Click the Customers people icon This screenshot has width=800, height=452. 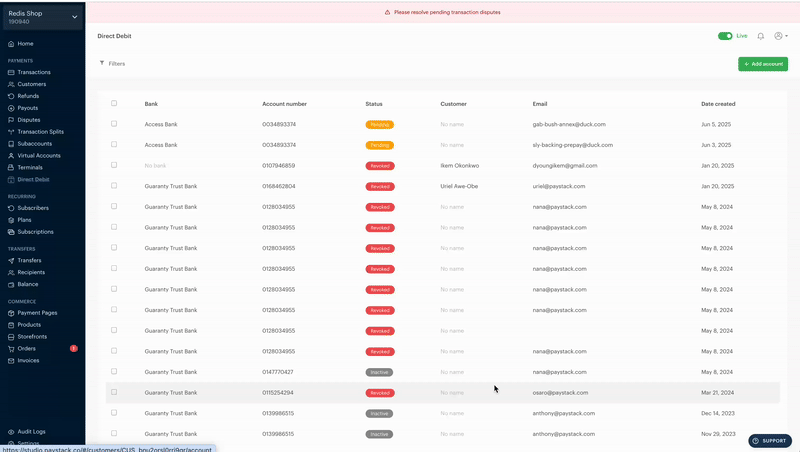11,84
